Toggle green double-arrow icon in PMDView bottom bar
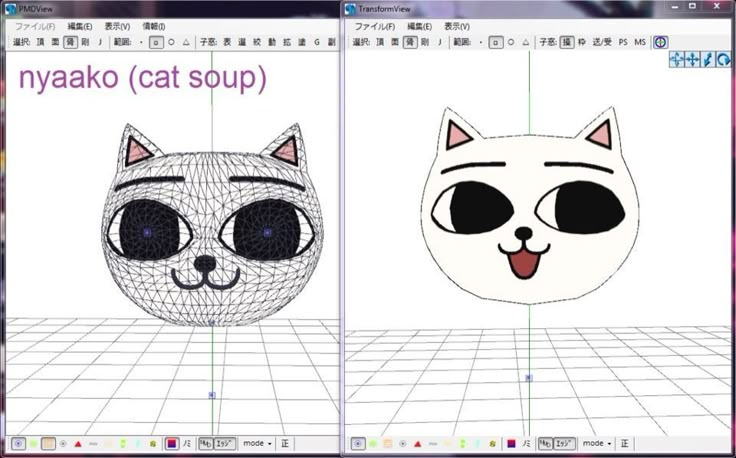This screenshot has height=458, width=736. click(x=123, y=443)
